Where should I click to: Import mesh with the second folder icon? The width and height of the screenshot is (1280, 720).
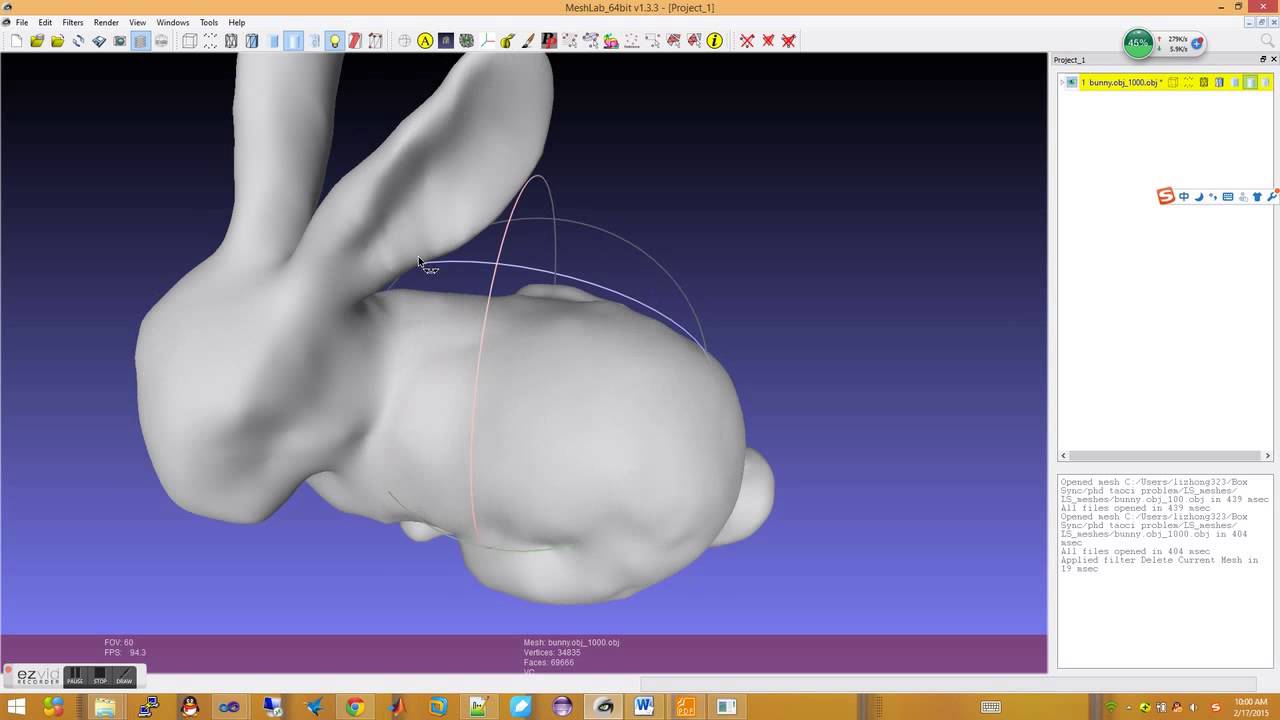(x=58, y=41)
